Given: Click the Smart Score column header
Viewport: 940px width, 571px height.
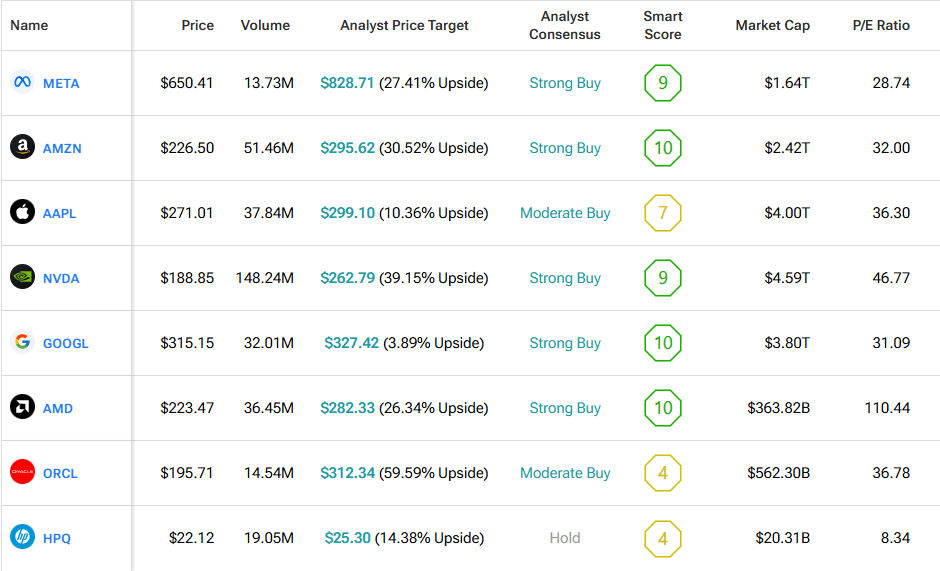Looking at the screenshot, I should click(662, 25).
